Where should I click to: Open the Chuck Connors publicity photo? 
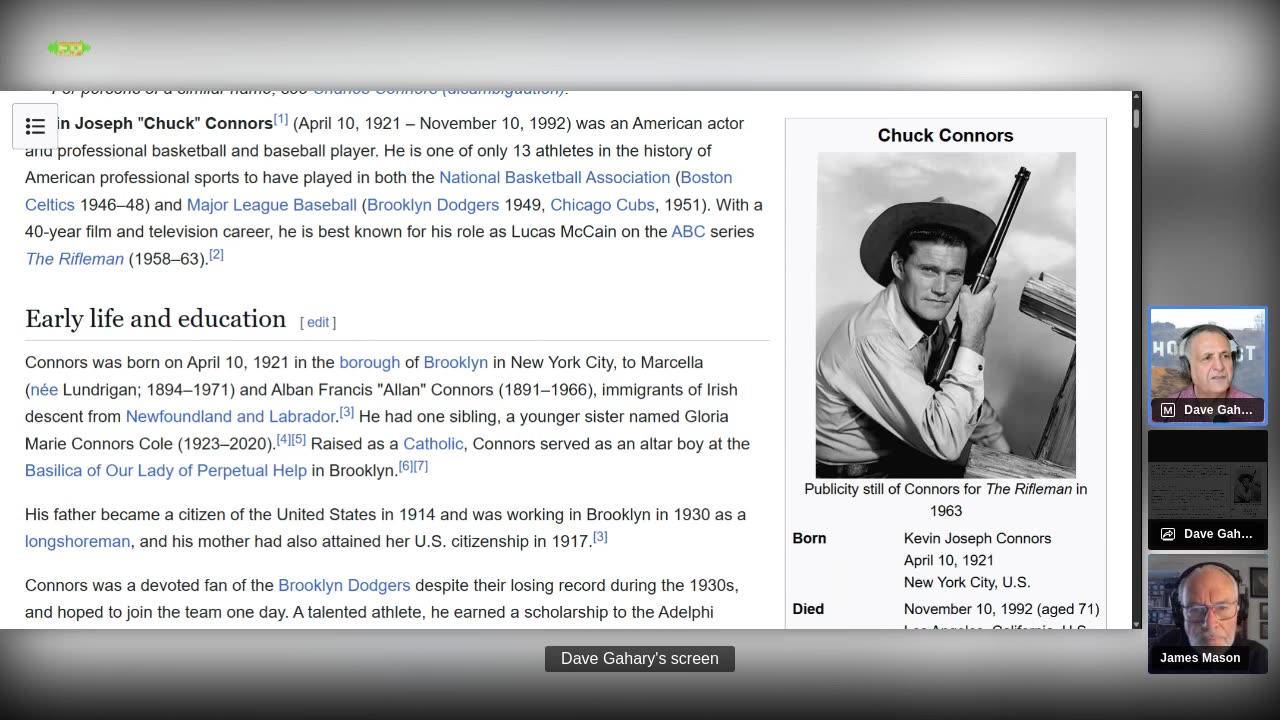(946, 315)
